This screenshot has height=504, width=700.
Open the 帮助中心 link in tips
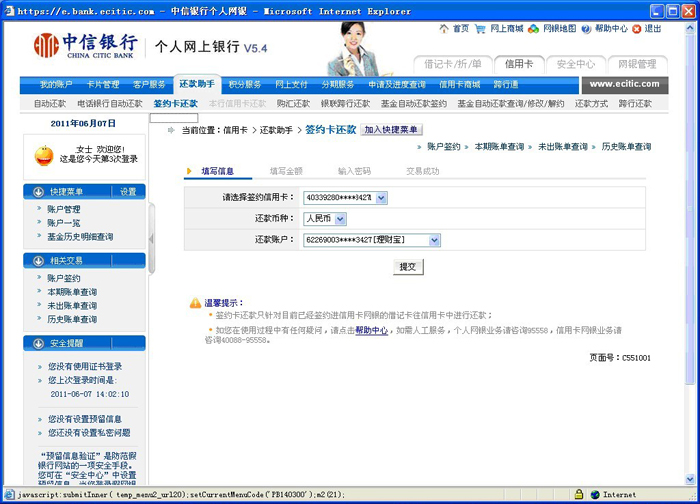371,329
